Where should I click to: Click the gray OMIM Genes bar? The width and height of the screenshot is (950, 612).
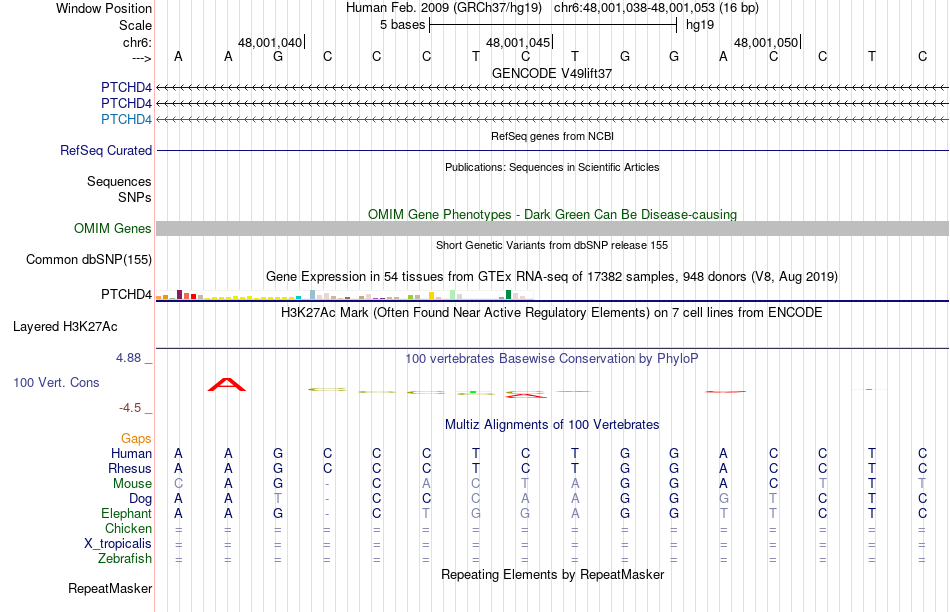[x=552, y=228]
